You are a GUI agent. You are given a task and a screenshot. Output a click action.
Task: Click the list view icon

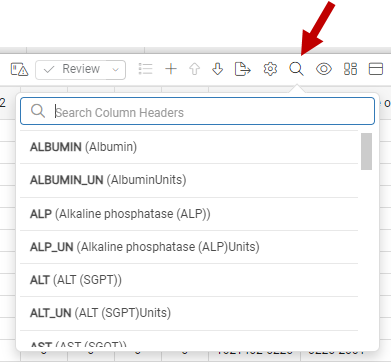click(145, 69)
